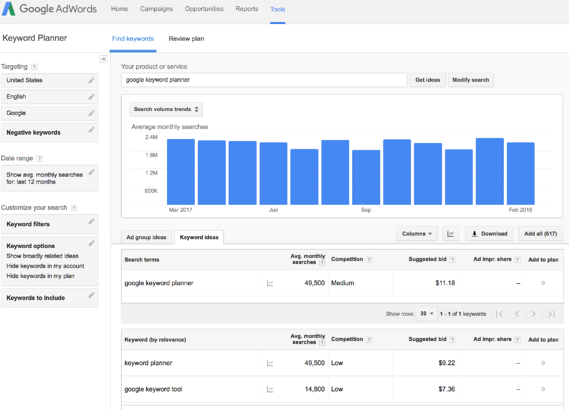Click the Feb 2018 chart bar
This screenshot has width=569, height=410.
click(521, 173)
